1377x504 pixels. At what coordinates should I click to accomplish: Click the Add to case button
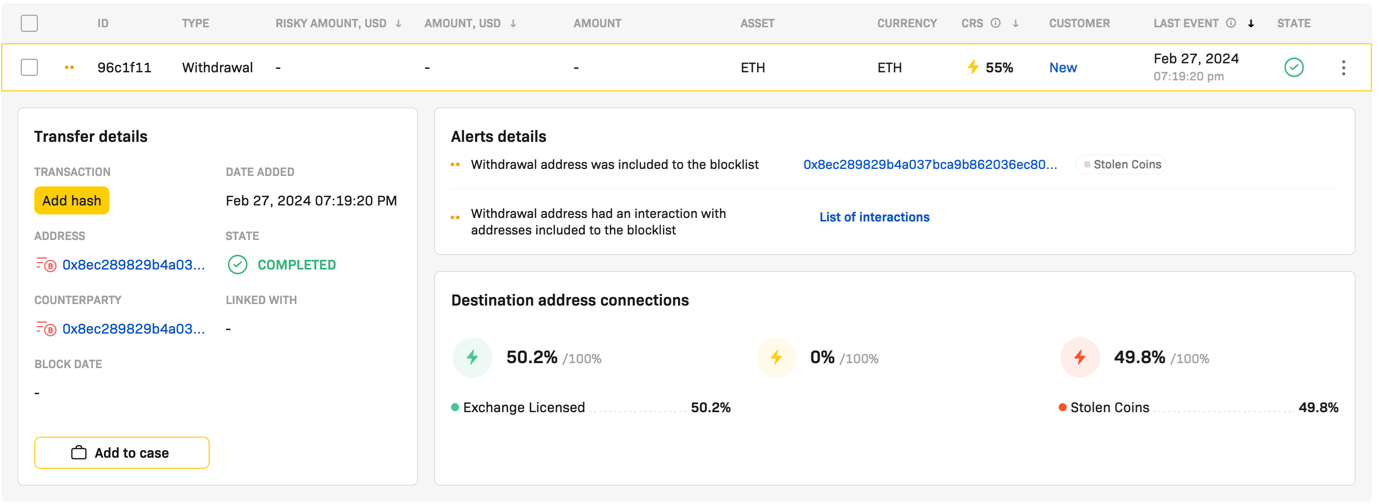122,453
